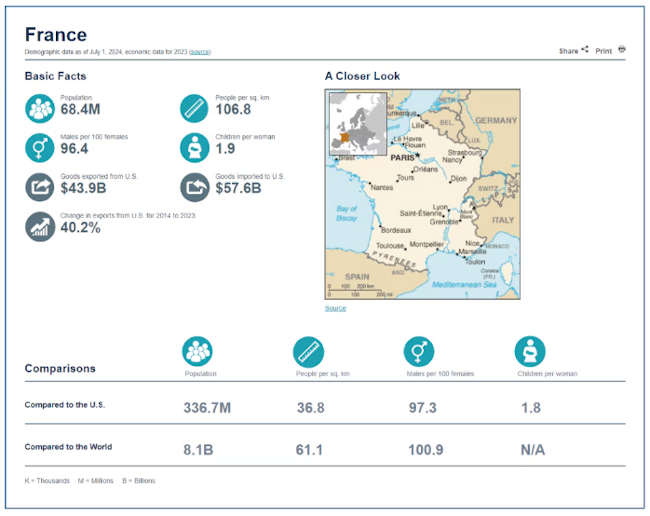Click the Children per woman icon beside 1.9
650x516 pixels.
pos(194,146)
